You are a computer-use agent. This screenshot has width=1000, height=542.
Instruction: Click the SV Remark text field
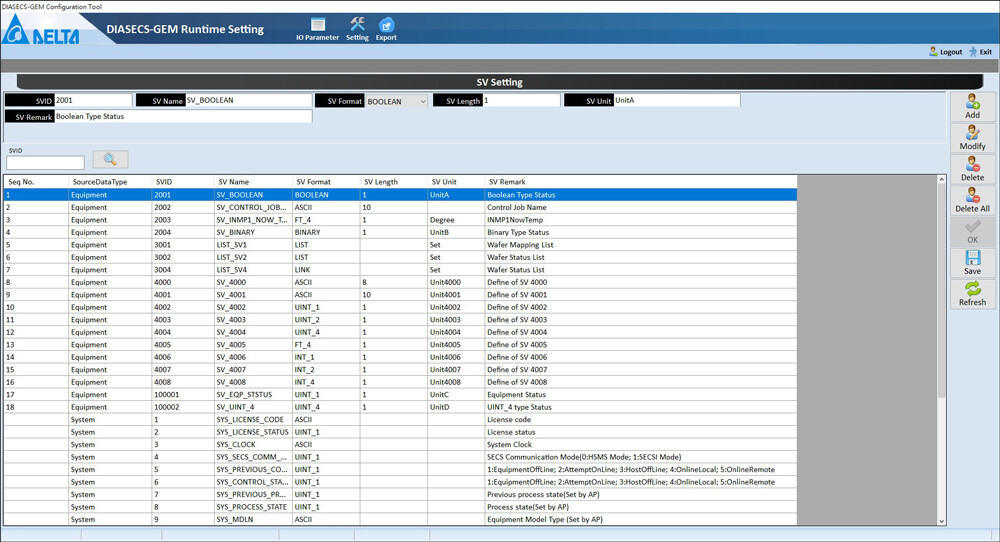point(182,117)
